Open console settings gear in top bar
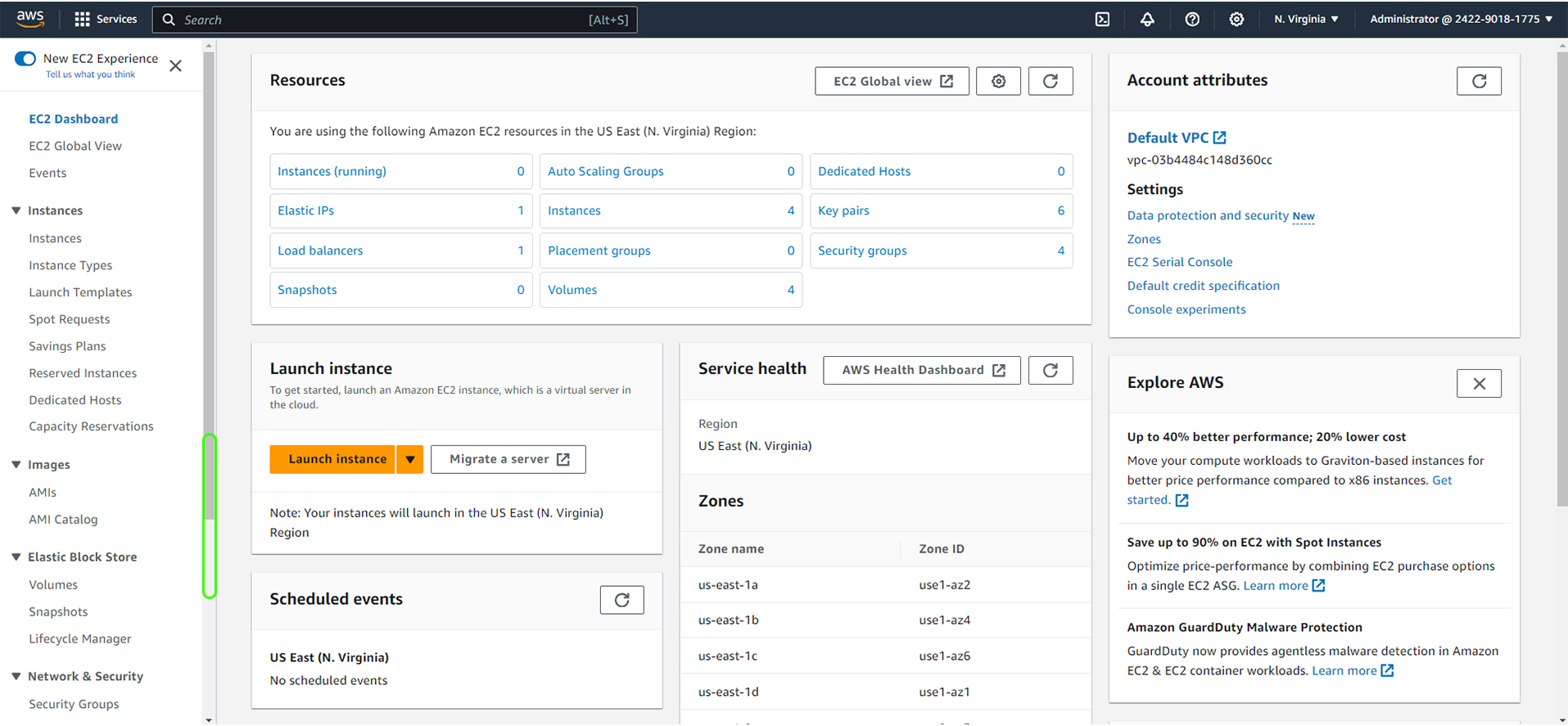Screen dimensions: 1568x726 1236,19
